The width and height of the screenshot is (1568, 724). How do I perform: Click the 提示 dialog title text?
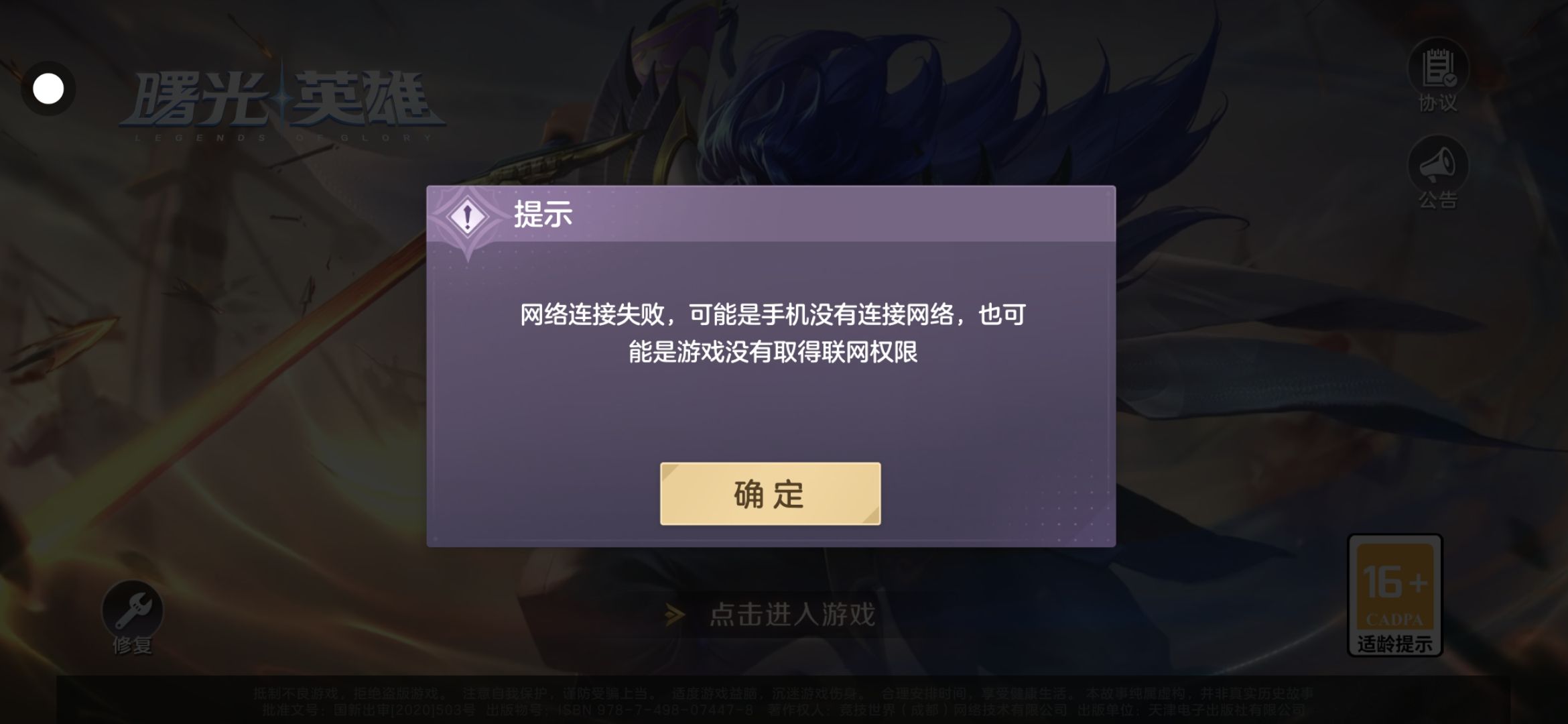coord(543,215)
